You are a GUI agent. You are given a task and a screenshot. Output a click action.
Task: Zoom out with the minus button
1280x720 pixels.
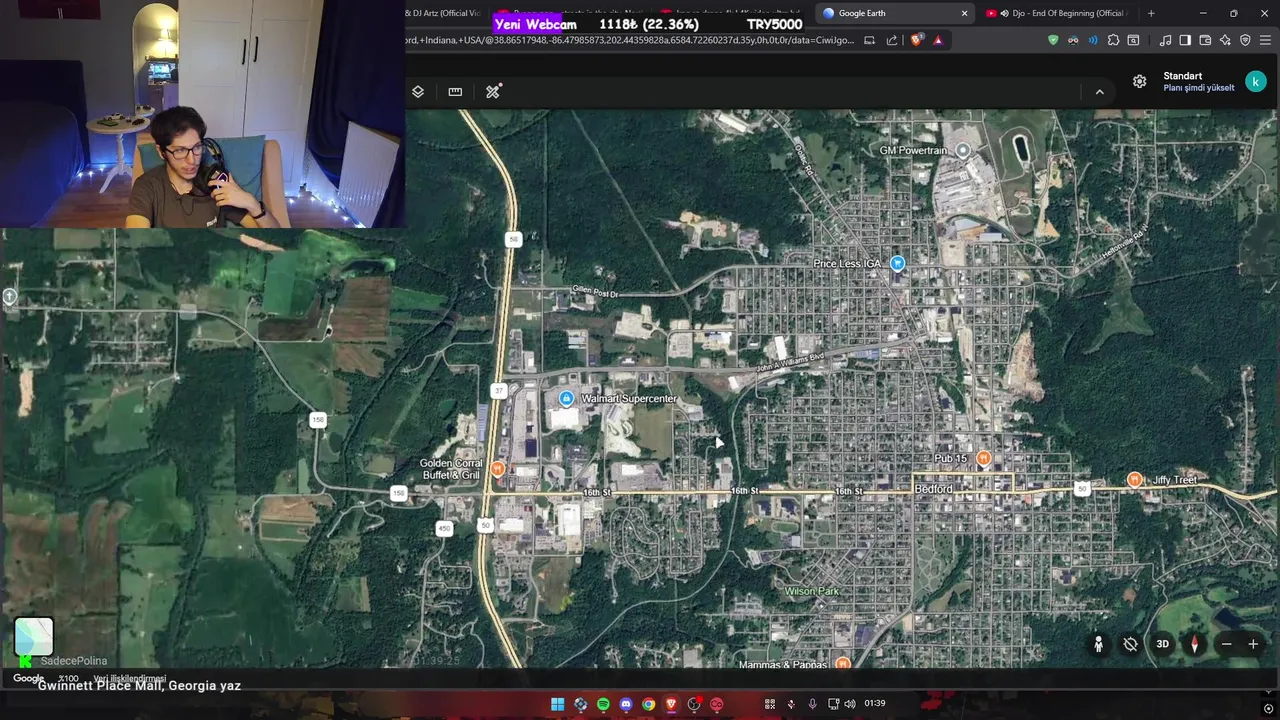[x=1226, y=644]
